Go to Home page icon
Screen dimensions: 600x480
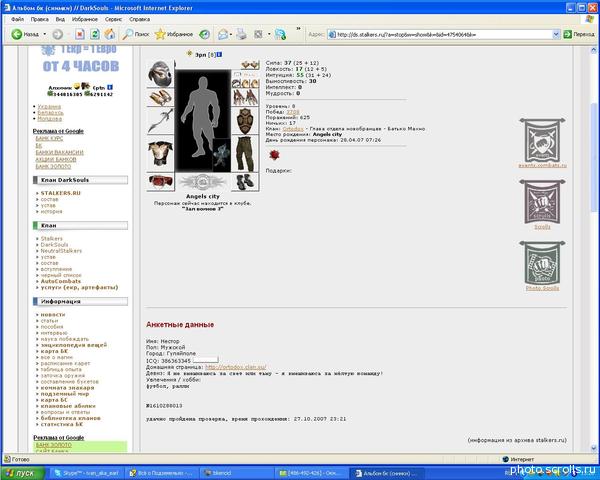click(x=110, y=34)
